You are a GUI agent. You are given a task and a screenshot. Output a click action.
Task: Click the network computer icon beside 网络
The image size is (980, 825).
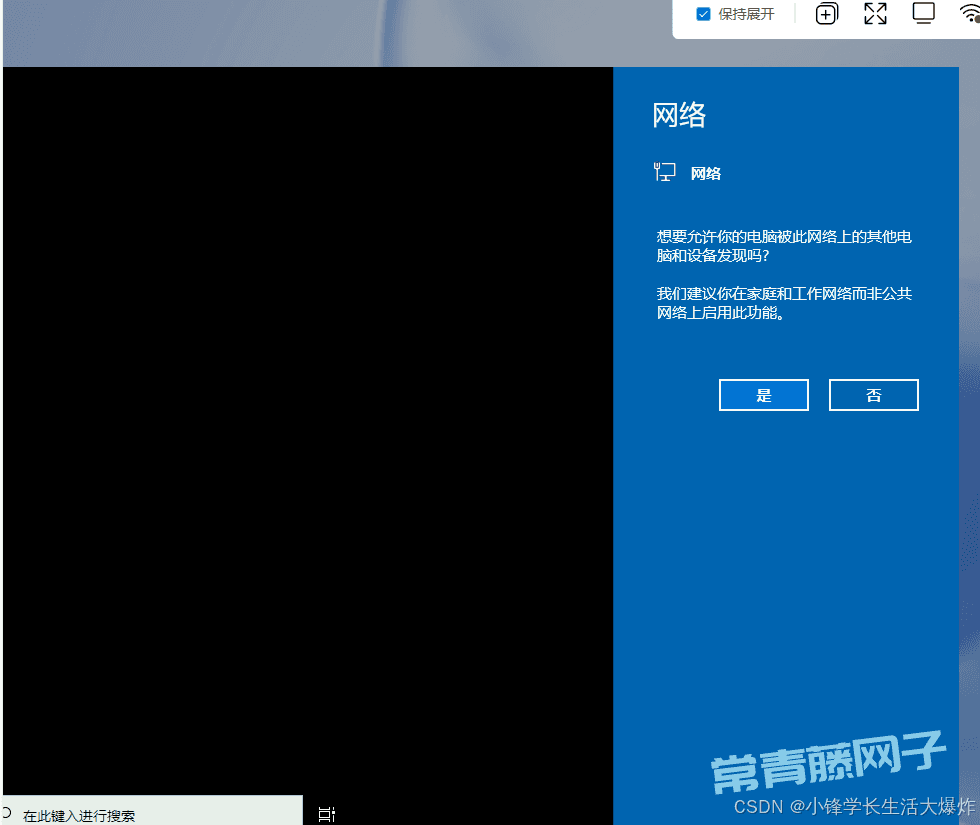coord(664,172)
